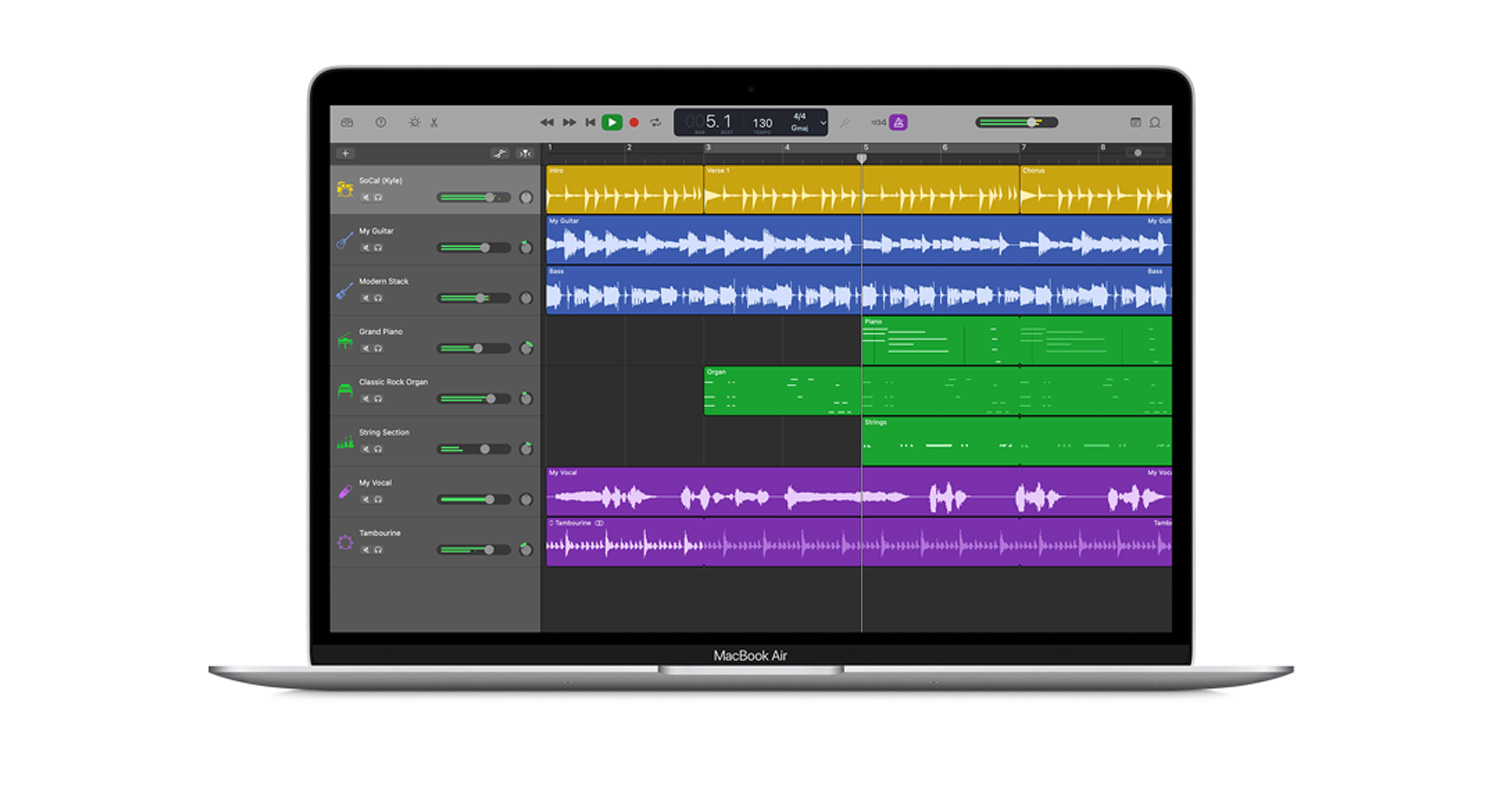Click the Classic Rock Organ track icon
The image size is (1500, 790).
[345, 391]
